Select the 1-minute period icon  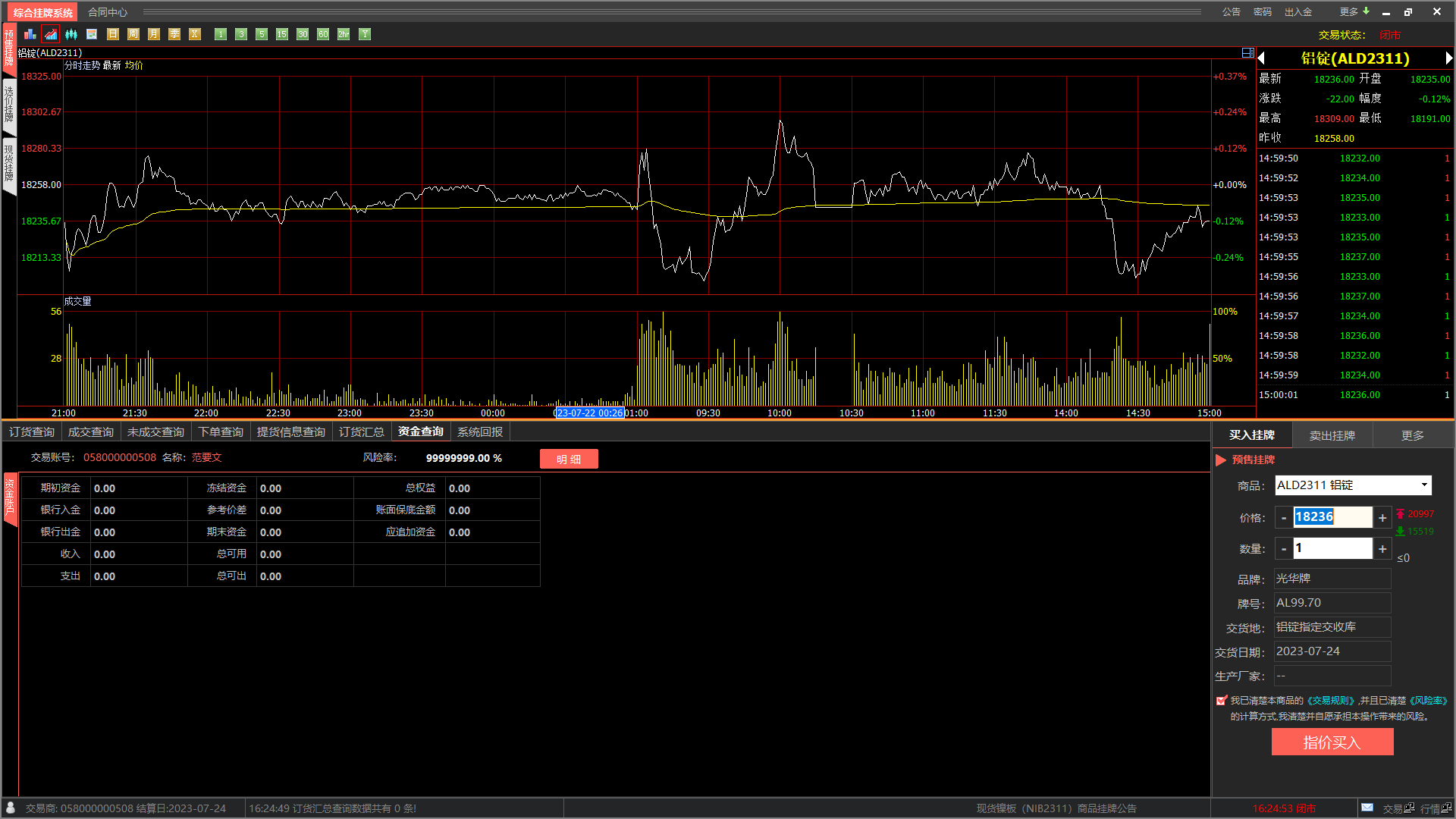click(221, 34)
